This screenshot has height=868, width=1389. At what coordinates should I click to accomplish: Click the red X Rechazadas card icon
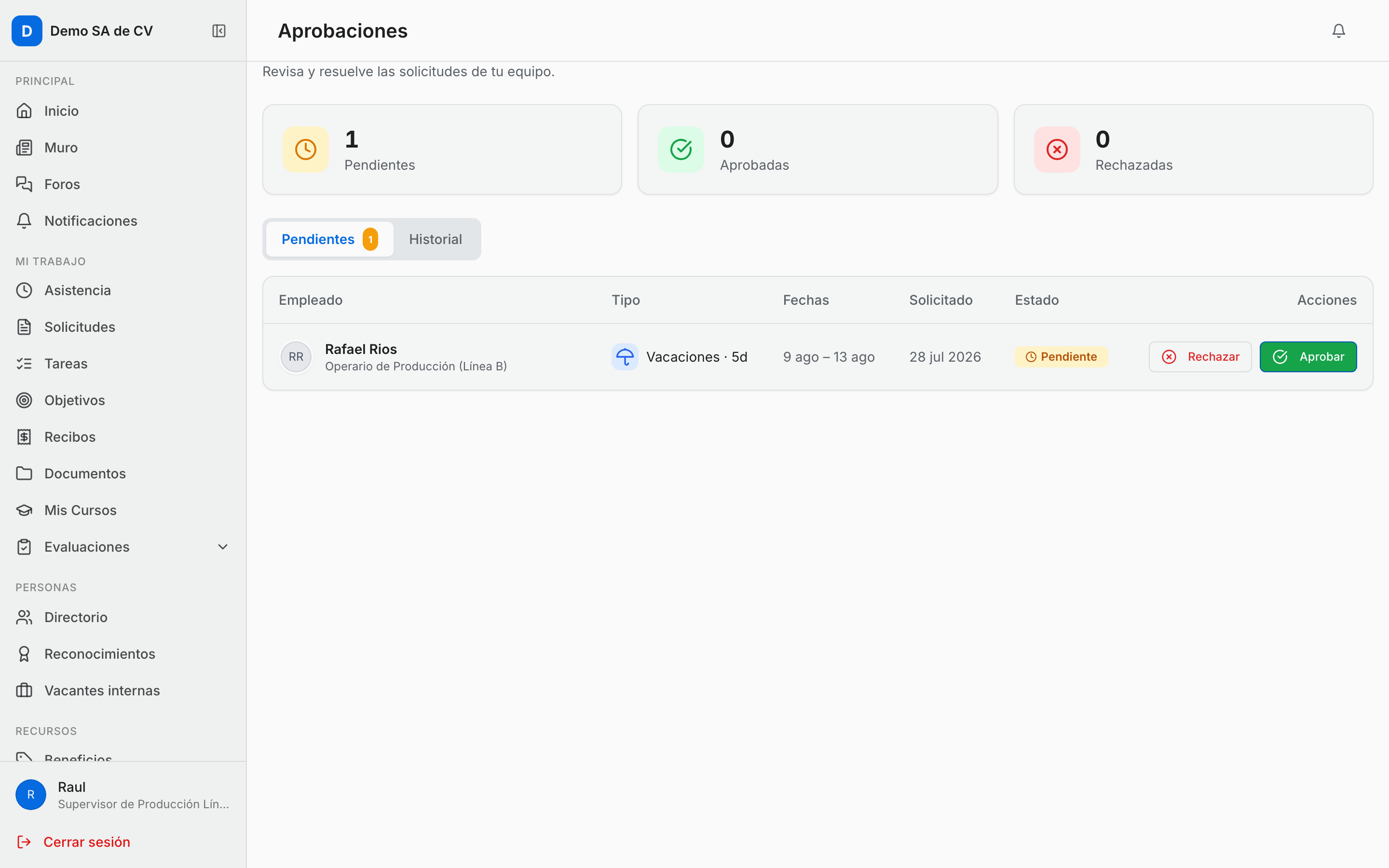click(1057, 149)
